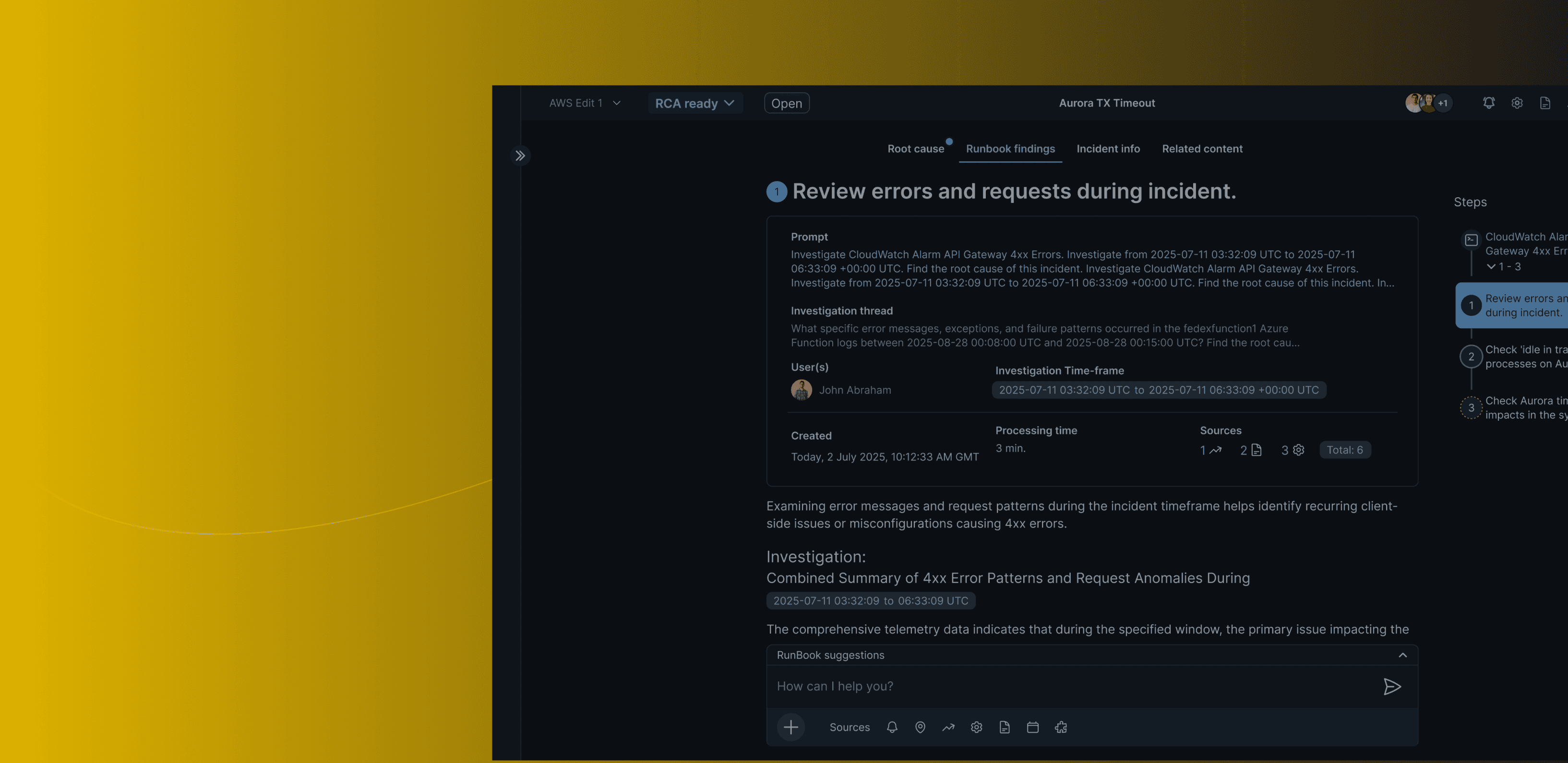Select the puzzle-piece integrations source icon
The image size is (1568, 763).
(1061, 727)
